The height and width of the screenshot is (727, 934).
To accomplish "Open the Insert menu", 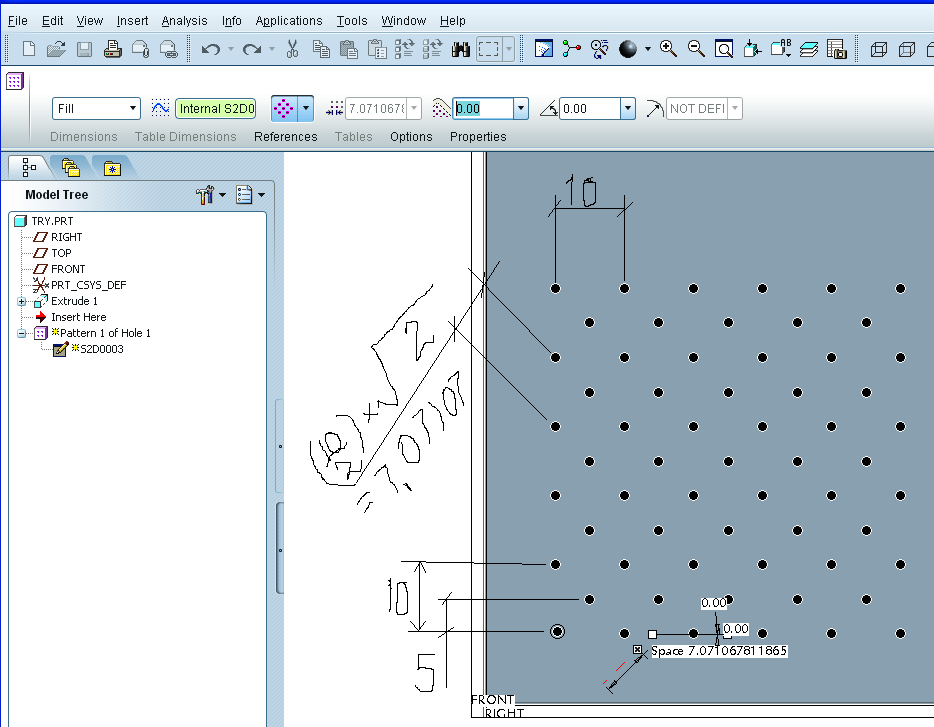I will 132,21.
